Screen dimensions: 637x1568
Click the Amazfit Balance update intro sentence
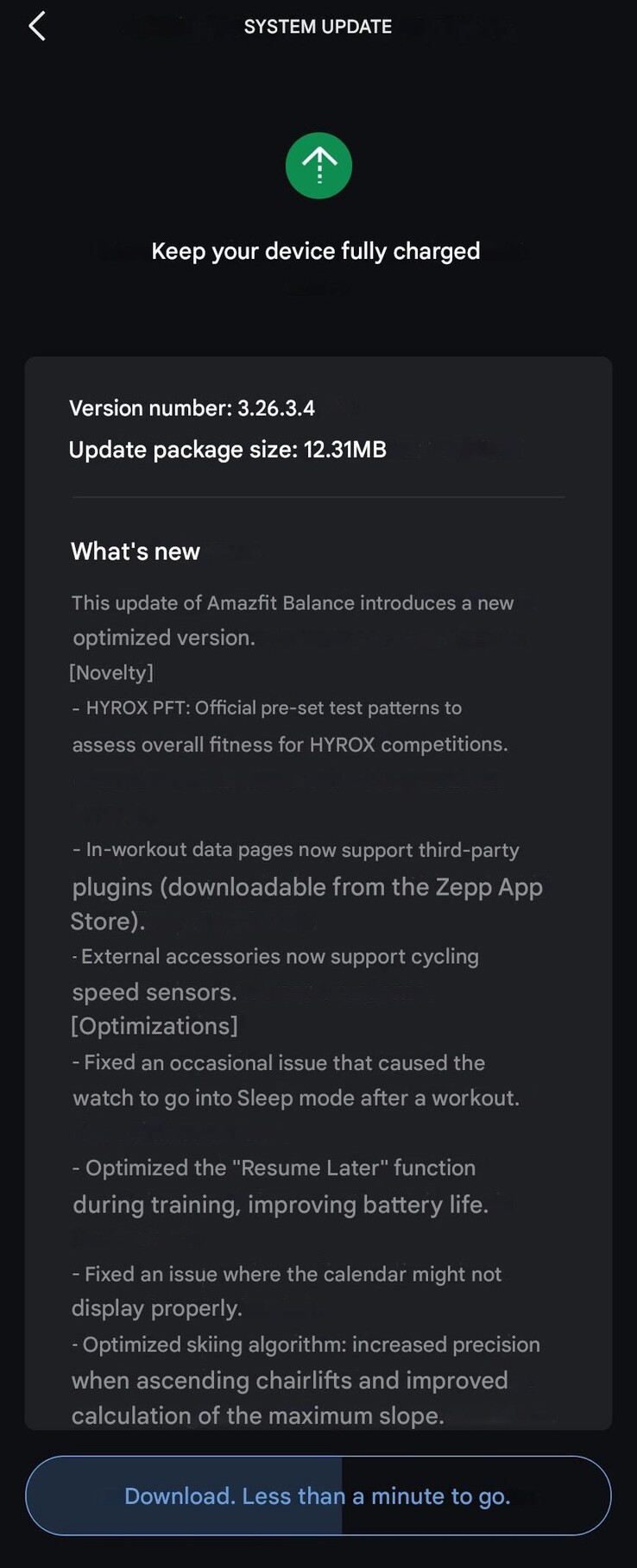click(x=292, y=620)
